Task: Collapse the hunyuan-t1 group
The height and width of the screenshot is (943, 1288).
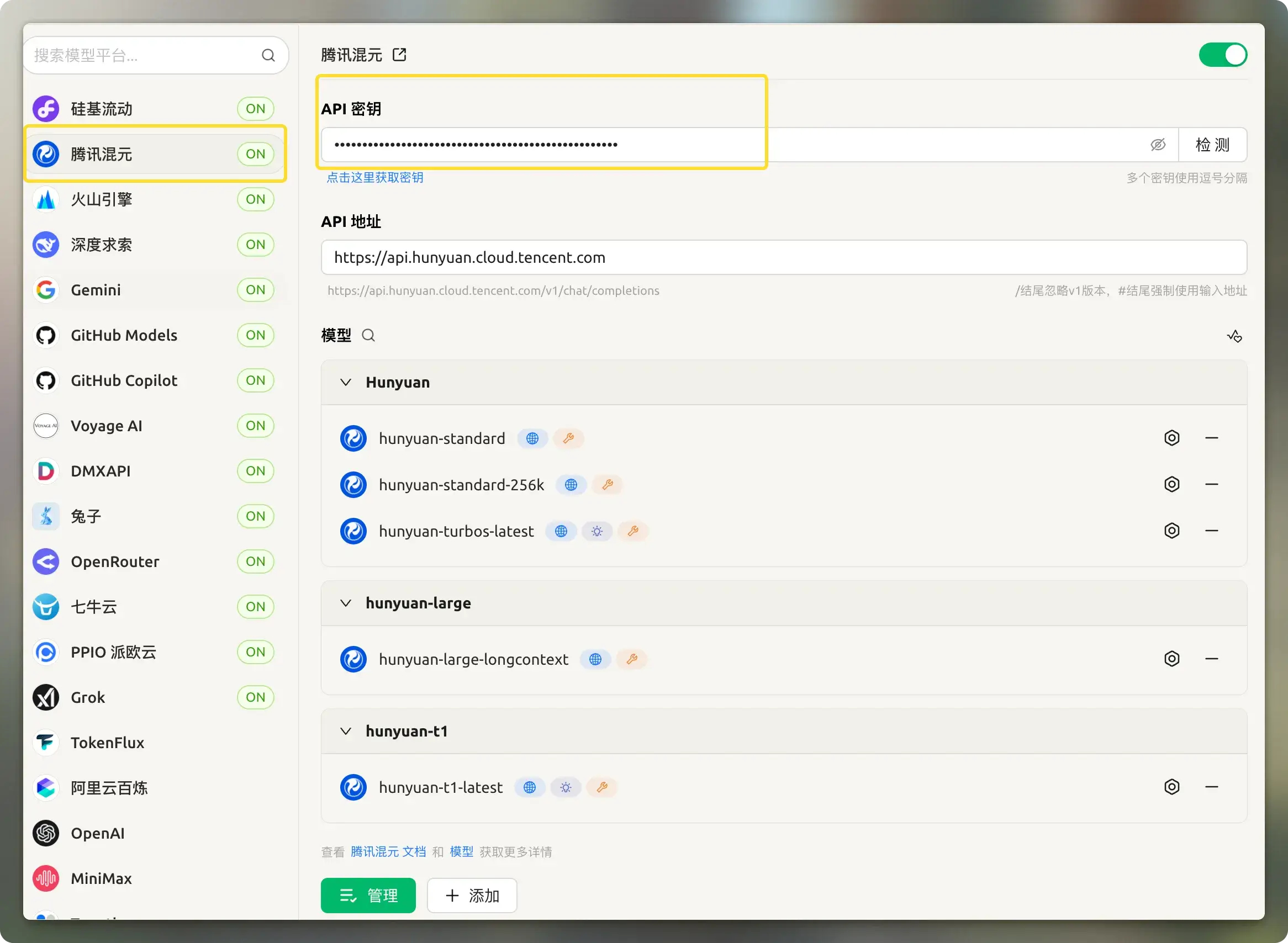Action: coord(345,731)
